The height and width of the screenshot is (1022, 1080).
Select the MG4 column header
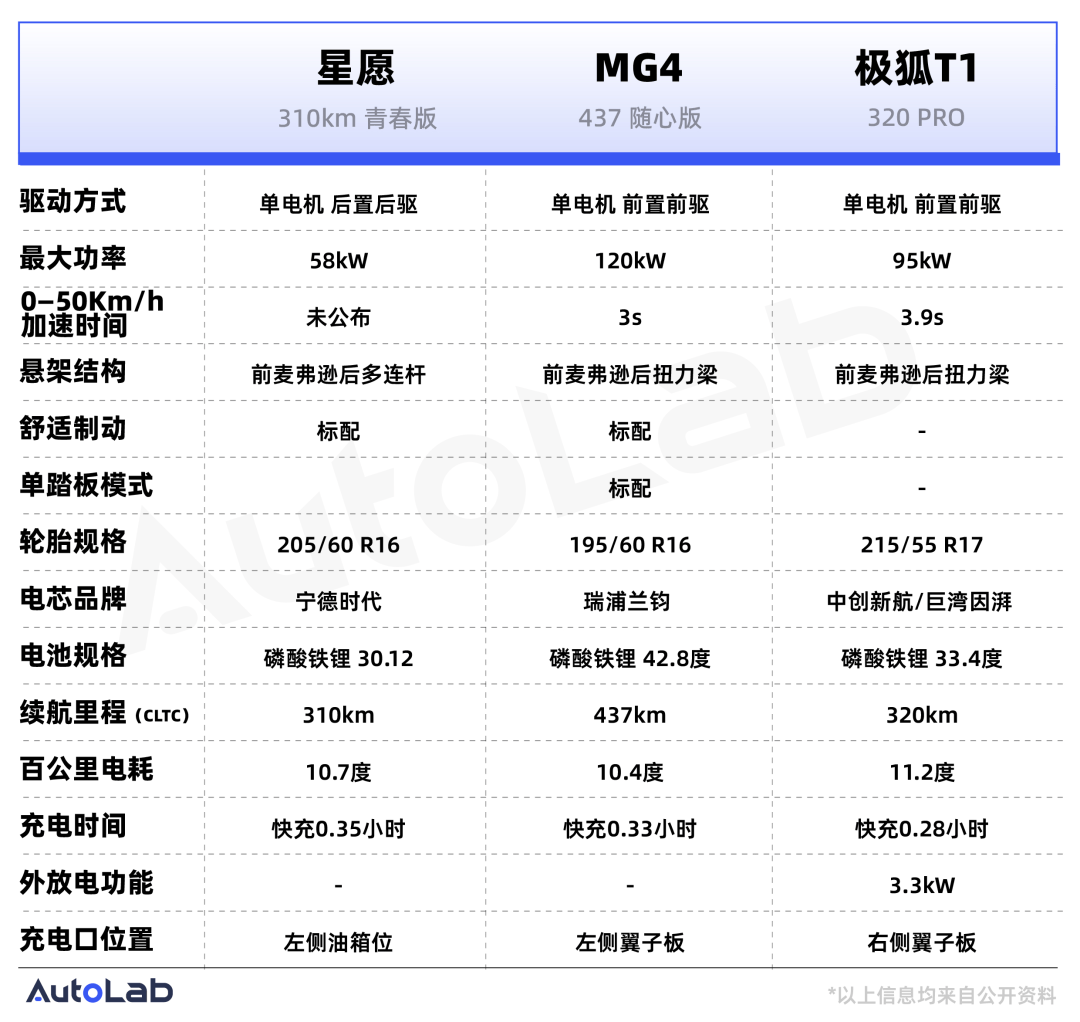tap(639, 69)
